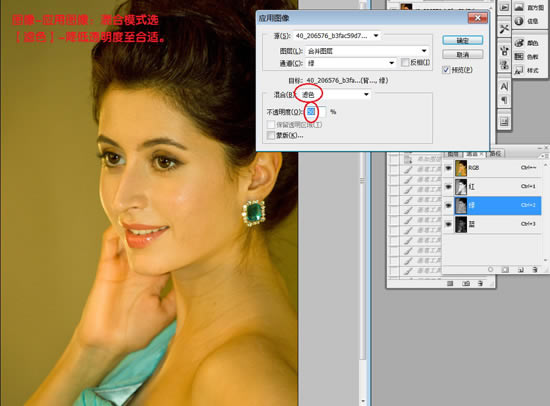Open the Layer dropdown showing 合并图层
550x406 pixels.
click(x=367, y=51)
